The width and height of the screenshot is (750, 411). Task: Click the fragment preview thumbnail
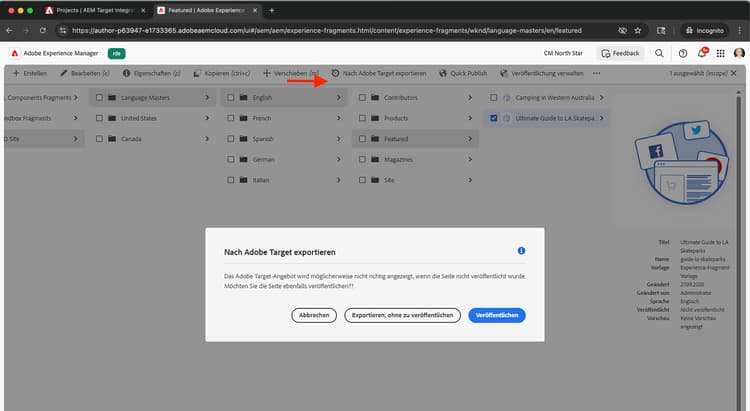(x=682, y=162)
